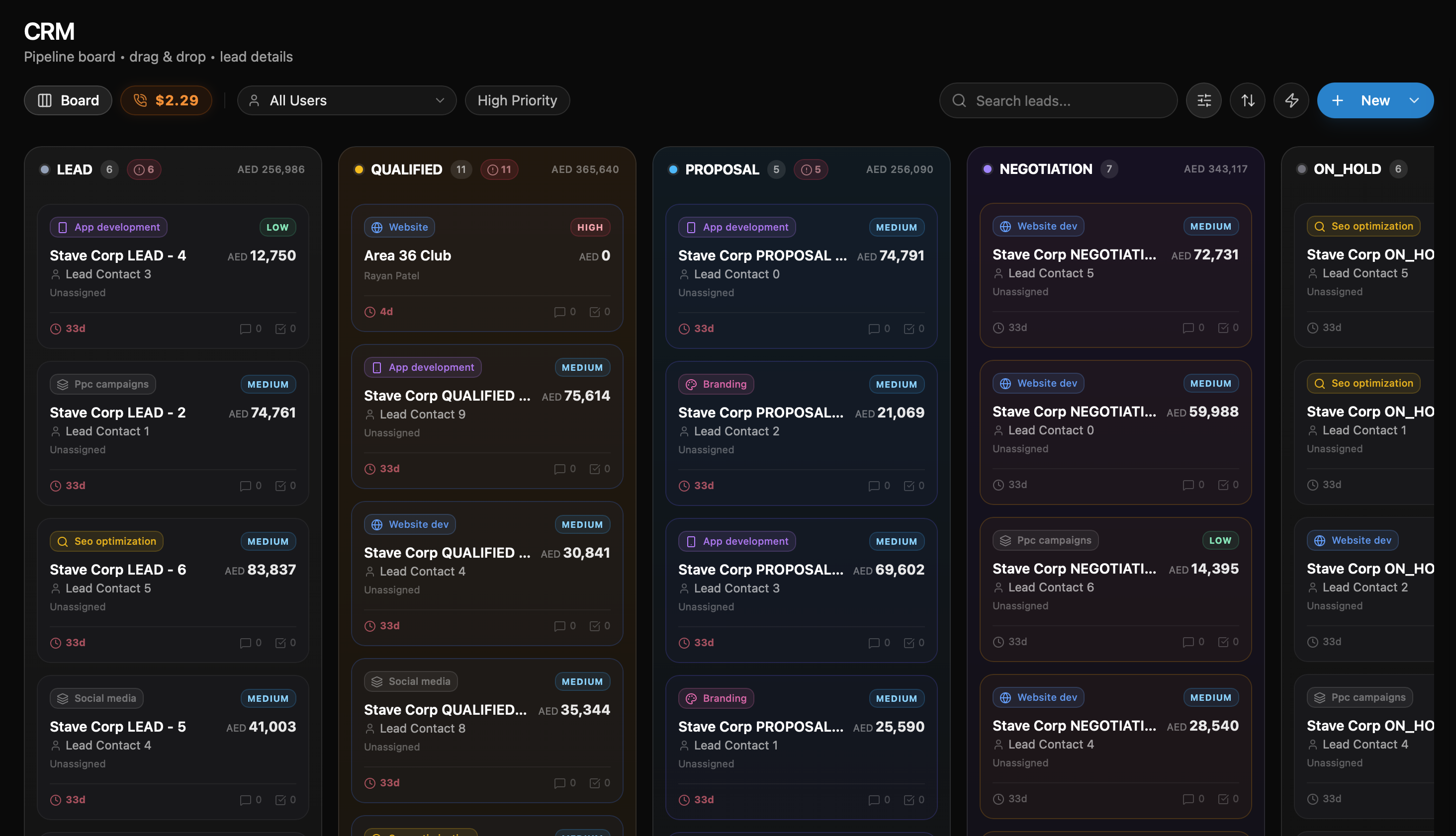Click the $2.29 call credit pill
1456x836 pixels.
(x=166, y=100)
